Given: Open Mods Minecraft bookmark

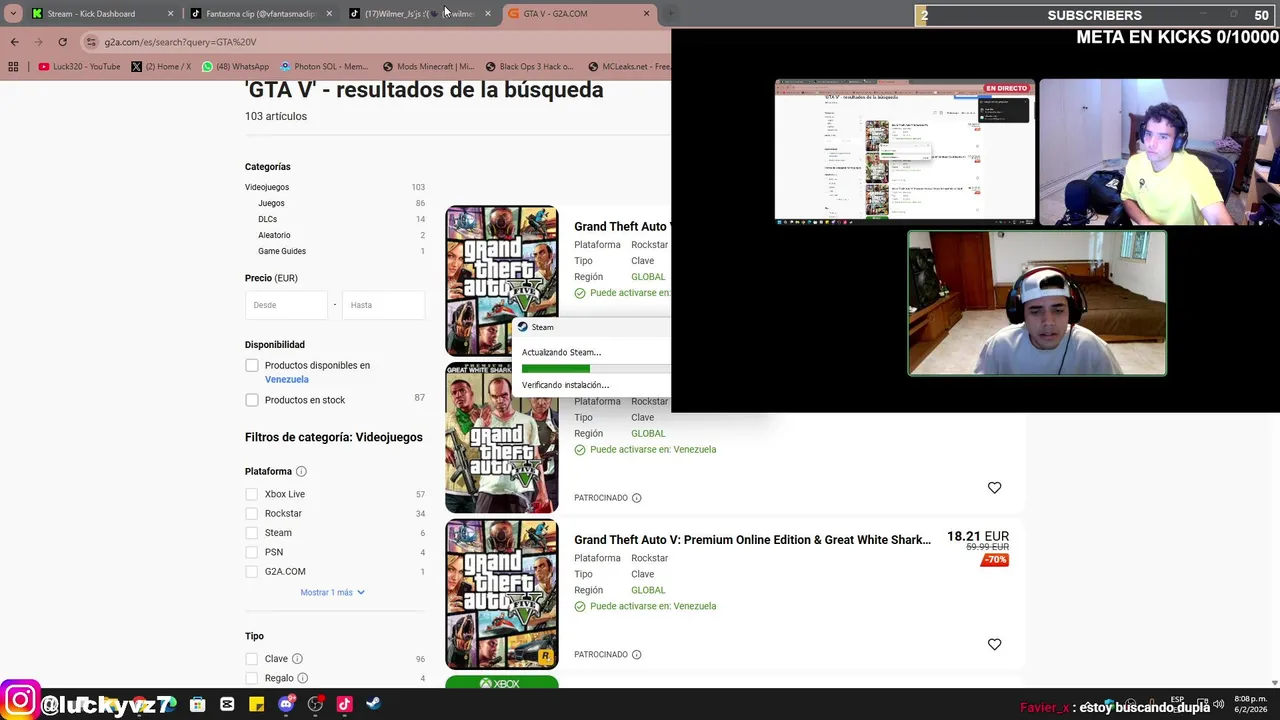Looking at the screenshot, I should [428, 67].
